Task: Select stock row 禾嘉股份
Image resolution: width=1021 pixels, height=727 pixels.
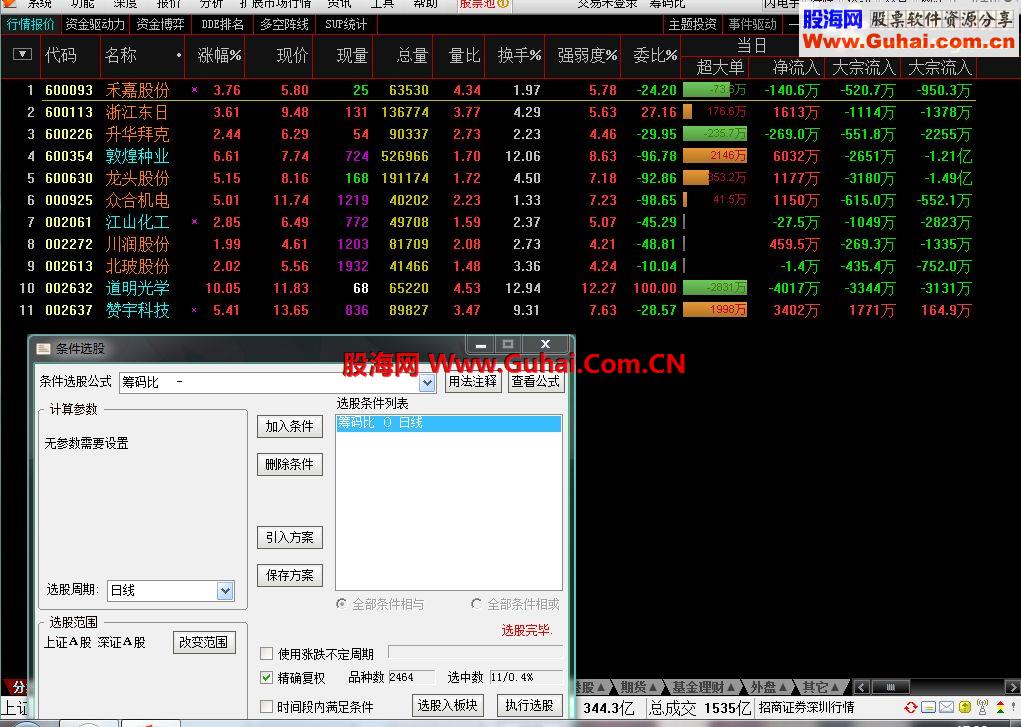Action: click(488, 90)
